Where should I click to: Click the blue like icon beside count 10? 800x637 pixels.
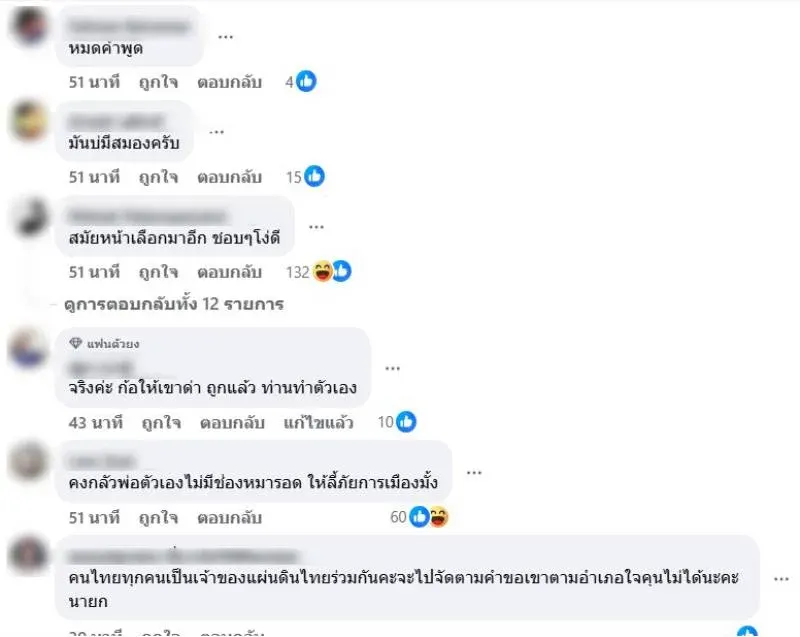click(x=406, y=422)
